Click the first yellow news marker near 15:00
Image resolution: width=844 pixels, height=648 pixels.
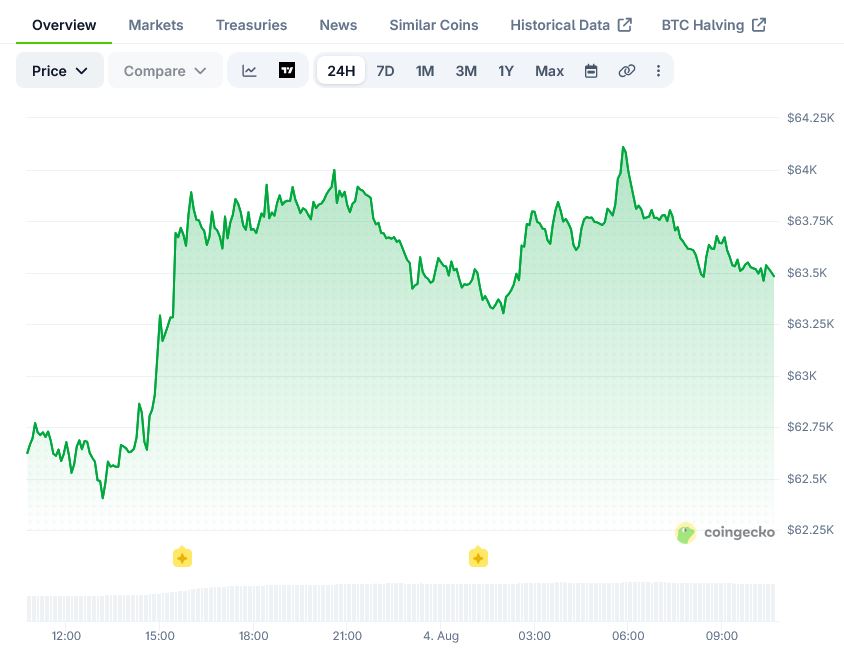(182, 557)
